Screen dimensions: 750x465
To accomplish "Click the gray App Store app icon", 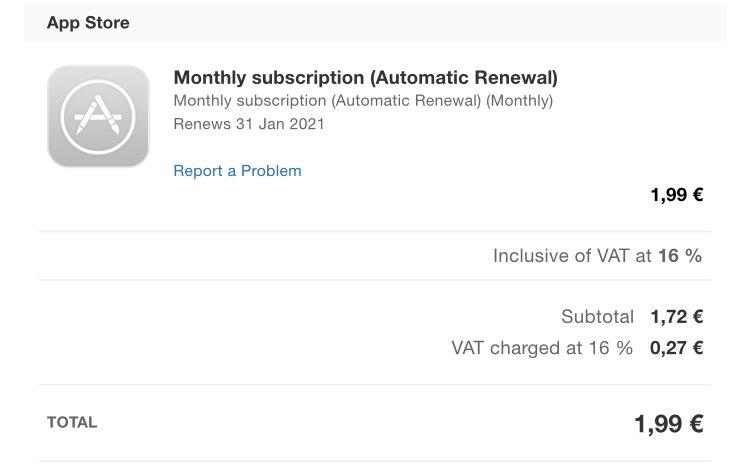I will pos(98,116).
